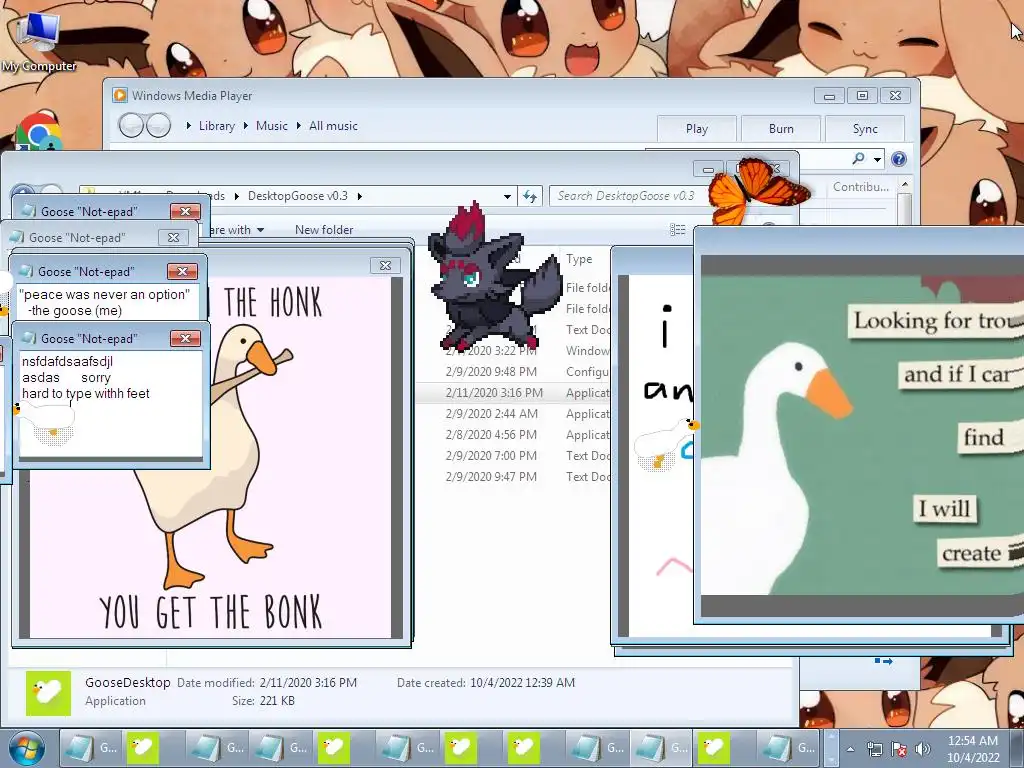Click the Configu... type cell

point(587,372)
